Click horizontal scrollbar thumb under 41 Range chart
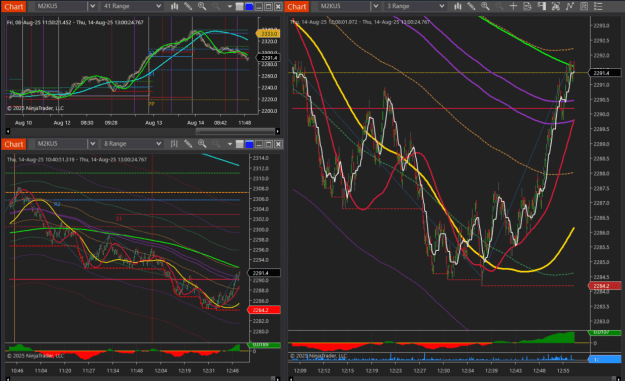This screenshot has width=625, height=381. [235, 131]
